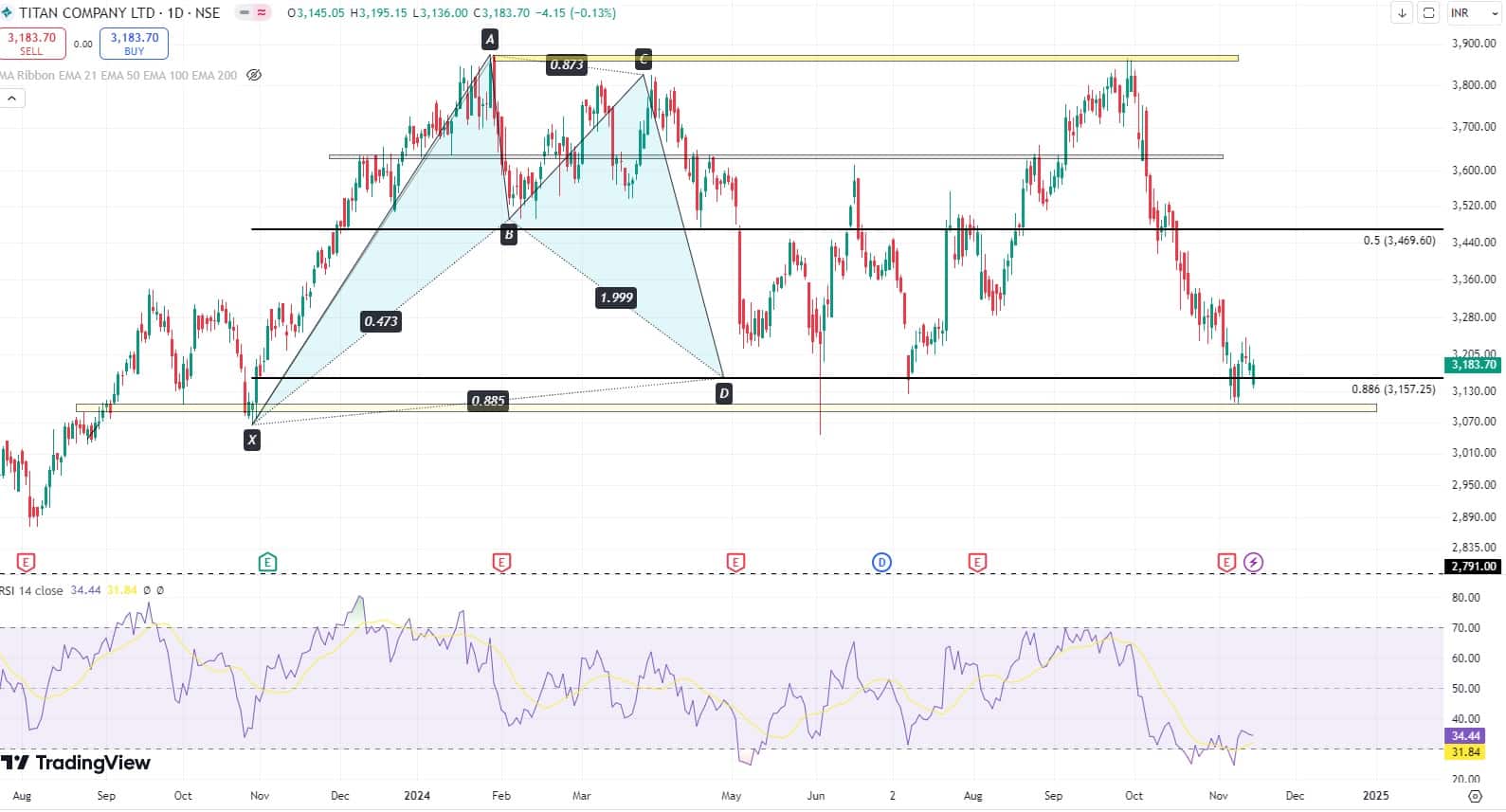Screen dimensions: 1506x812
Task: Select pattern point D label
Action: click(x=724, y=392)
